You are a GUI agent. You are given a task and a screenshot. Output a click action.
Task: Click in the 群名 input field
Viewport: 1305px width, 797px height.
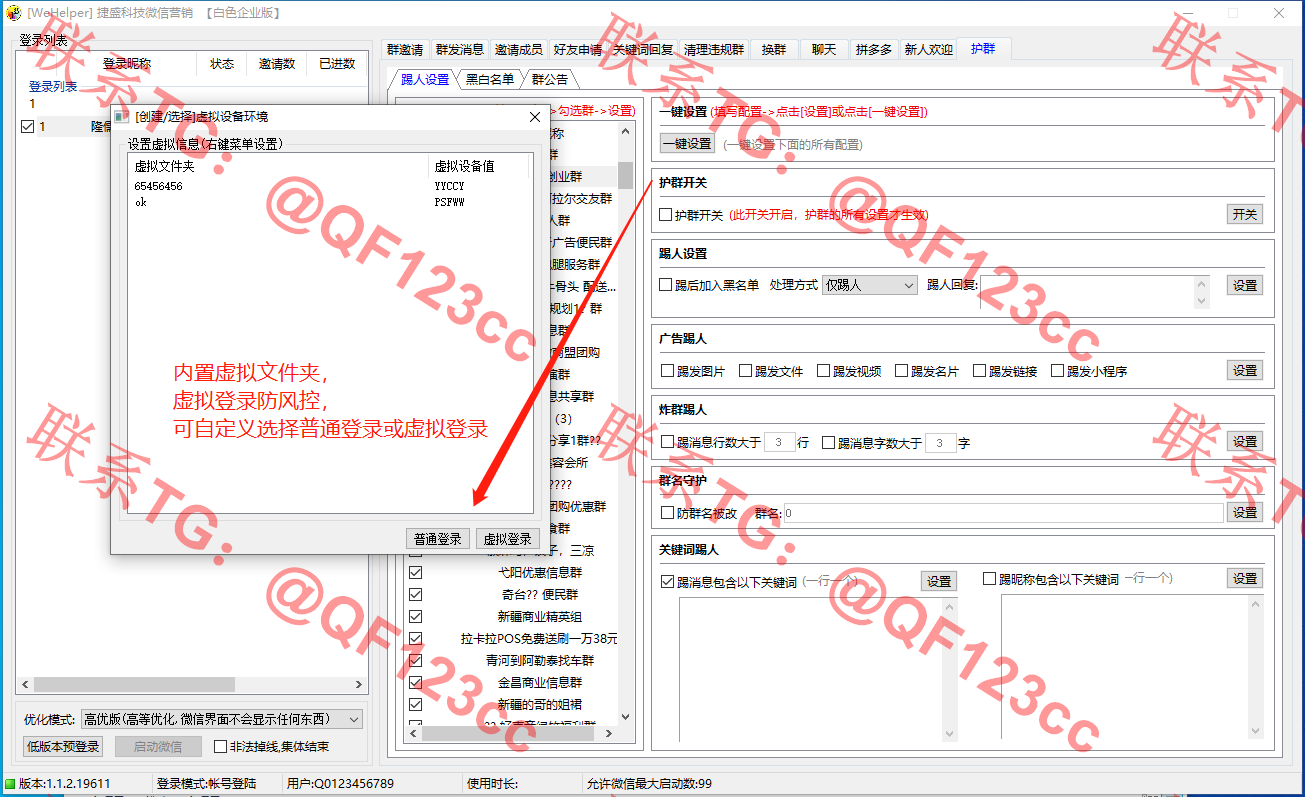1003,513
